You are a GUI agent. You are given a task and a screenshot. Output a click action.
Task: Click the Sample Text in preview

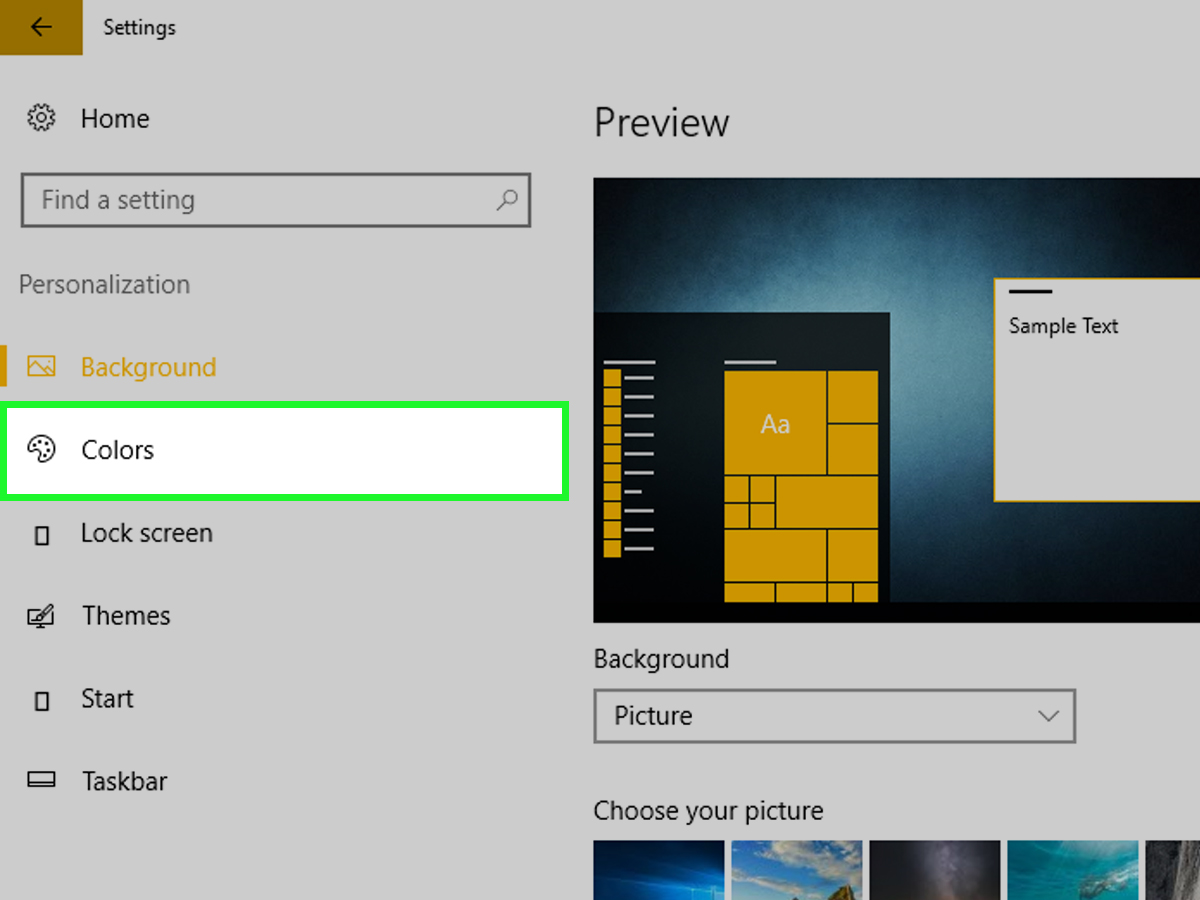pos(1064,326)
